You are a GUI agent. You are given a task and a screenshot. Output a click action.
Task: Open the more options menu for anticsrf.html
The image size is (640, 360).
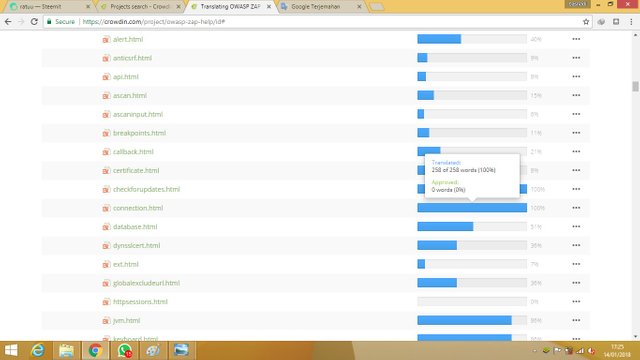(576, 58)
